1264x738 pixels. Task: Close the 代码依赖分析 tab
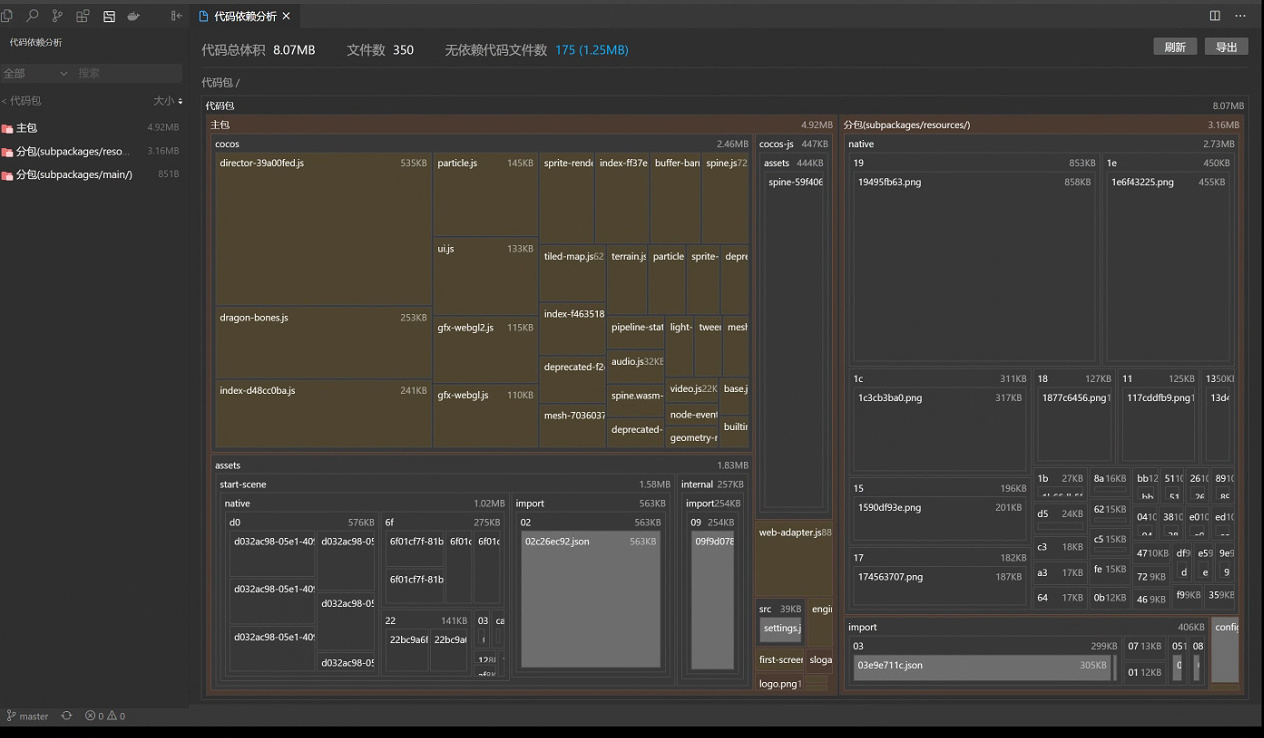pyautogui.click(x=287, y=17)
